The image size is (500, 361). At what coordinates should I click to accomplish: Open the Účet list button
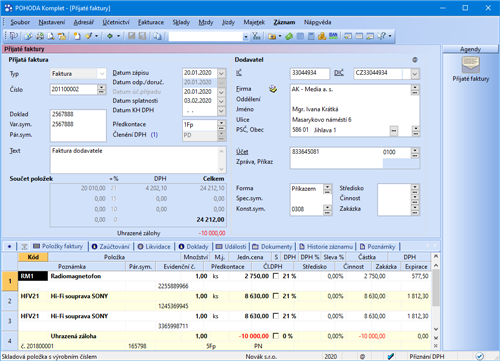[415, 153]
